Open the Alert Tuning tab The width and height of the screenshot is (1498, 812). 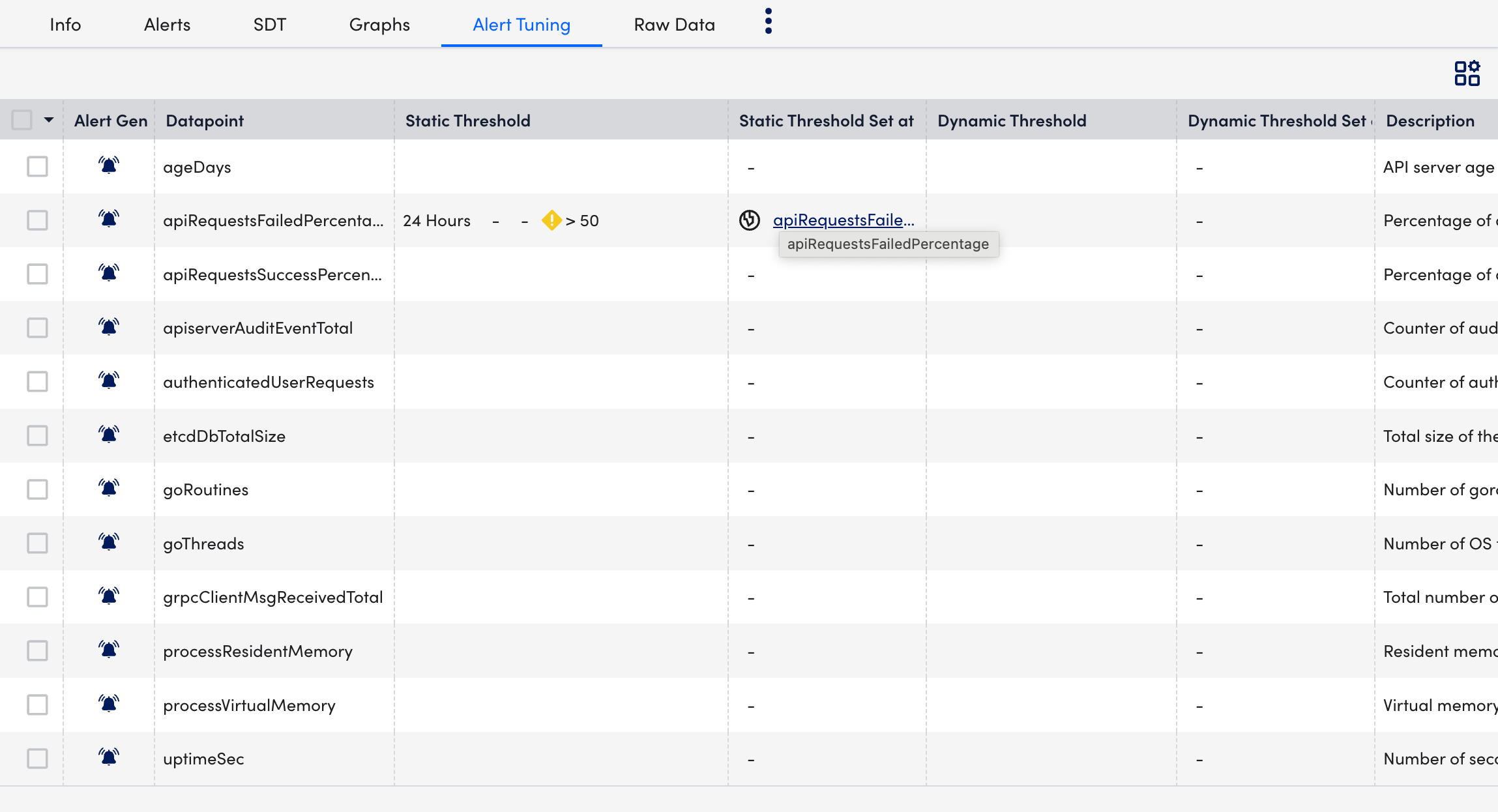(x=522, y=25)
